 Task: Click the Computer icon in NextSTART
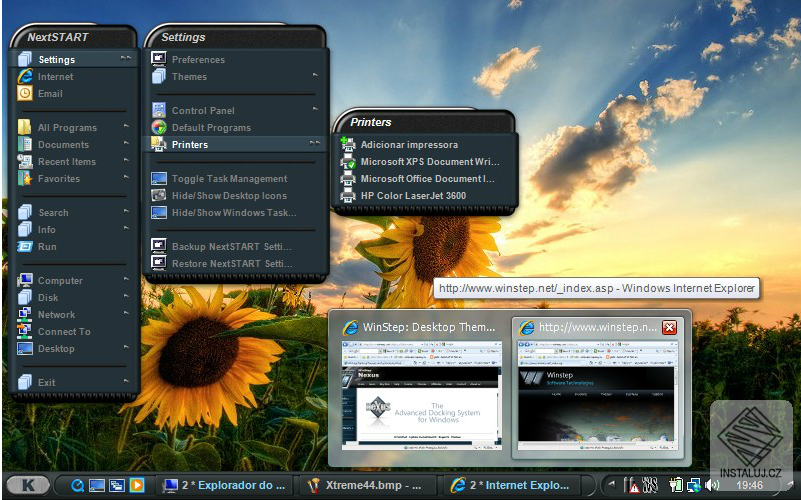click(25, 280)
